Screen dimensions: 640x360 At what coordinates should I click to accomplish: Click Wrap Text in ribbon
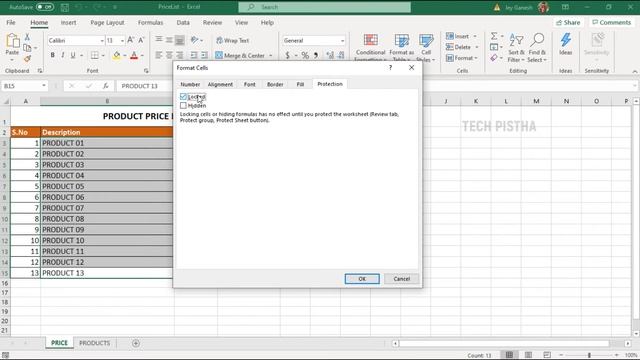tap(233, 40)
